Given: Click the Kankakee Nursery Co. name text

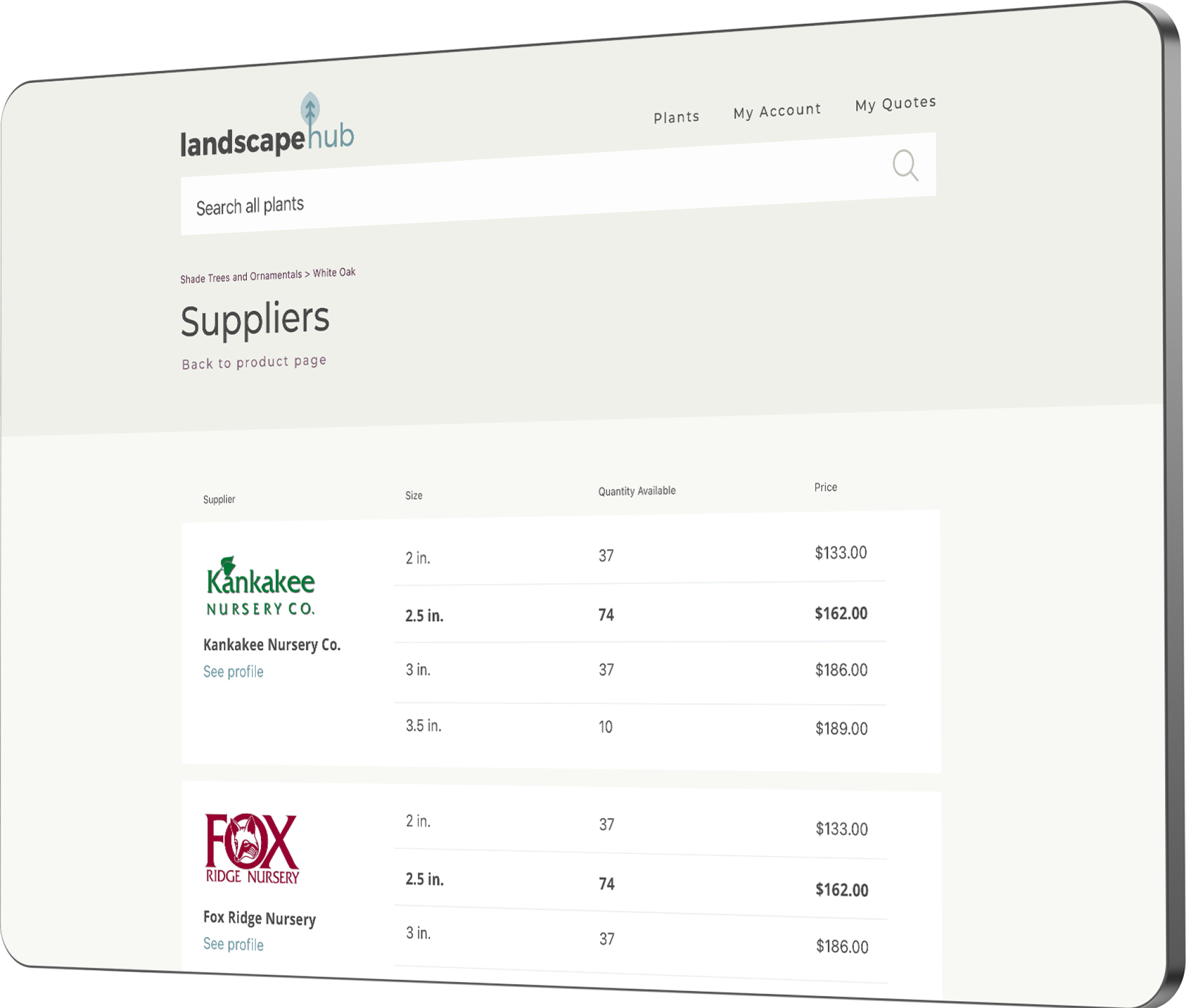Looking at the screenshot, I should click(x=272, y=644).
